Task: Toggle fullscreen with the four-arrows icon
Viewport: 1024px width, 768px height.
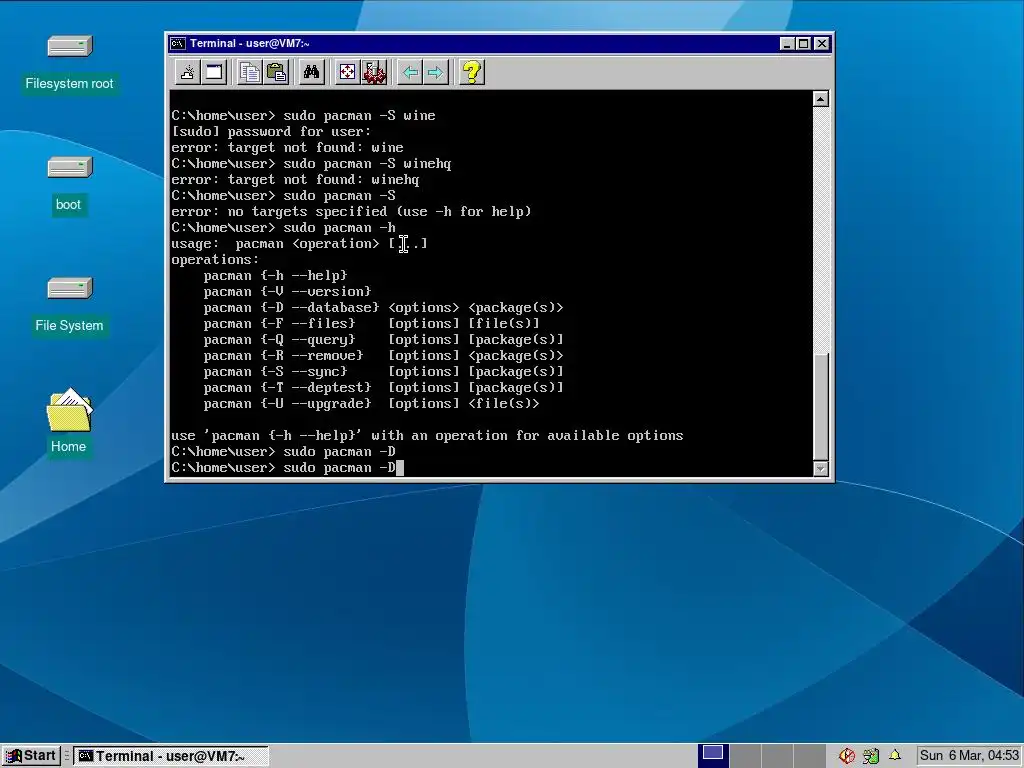Action: tap(347, 72)
